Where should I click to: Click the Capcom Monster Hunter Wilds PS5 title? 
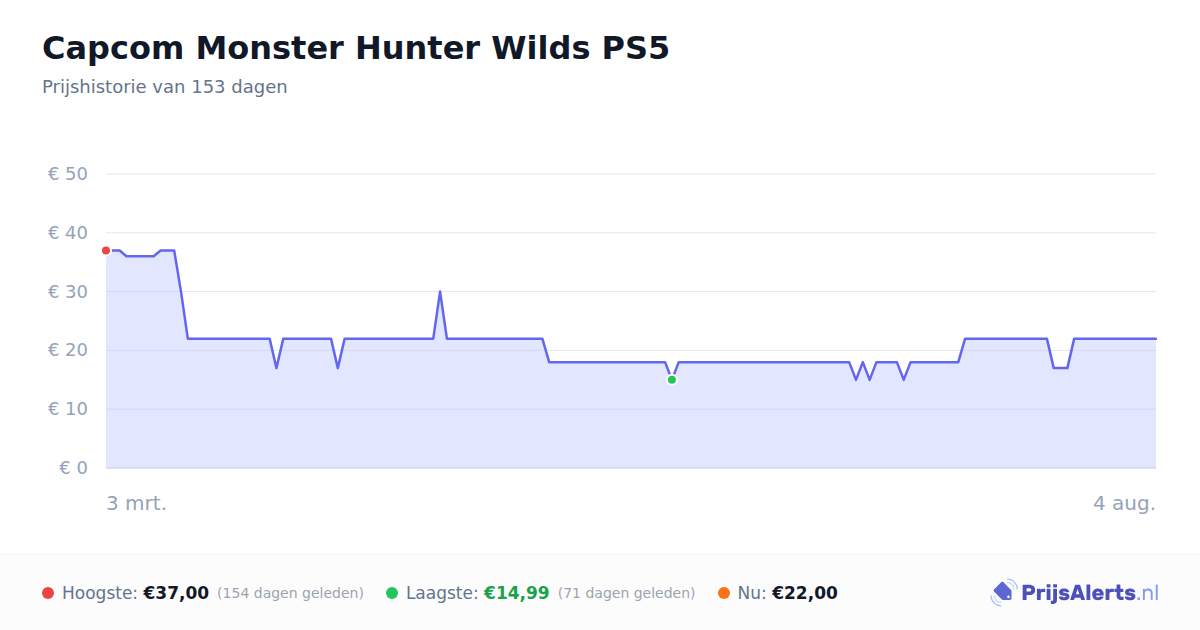coord(356,48)
